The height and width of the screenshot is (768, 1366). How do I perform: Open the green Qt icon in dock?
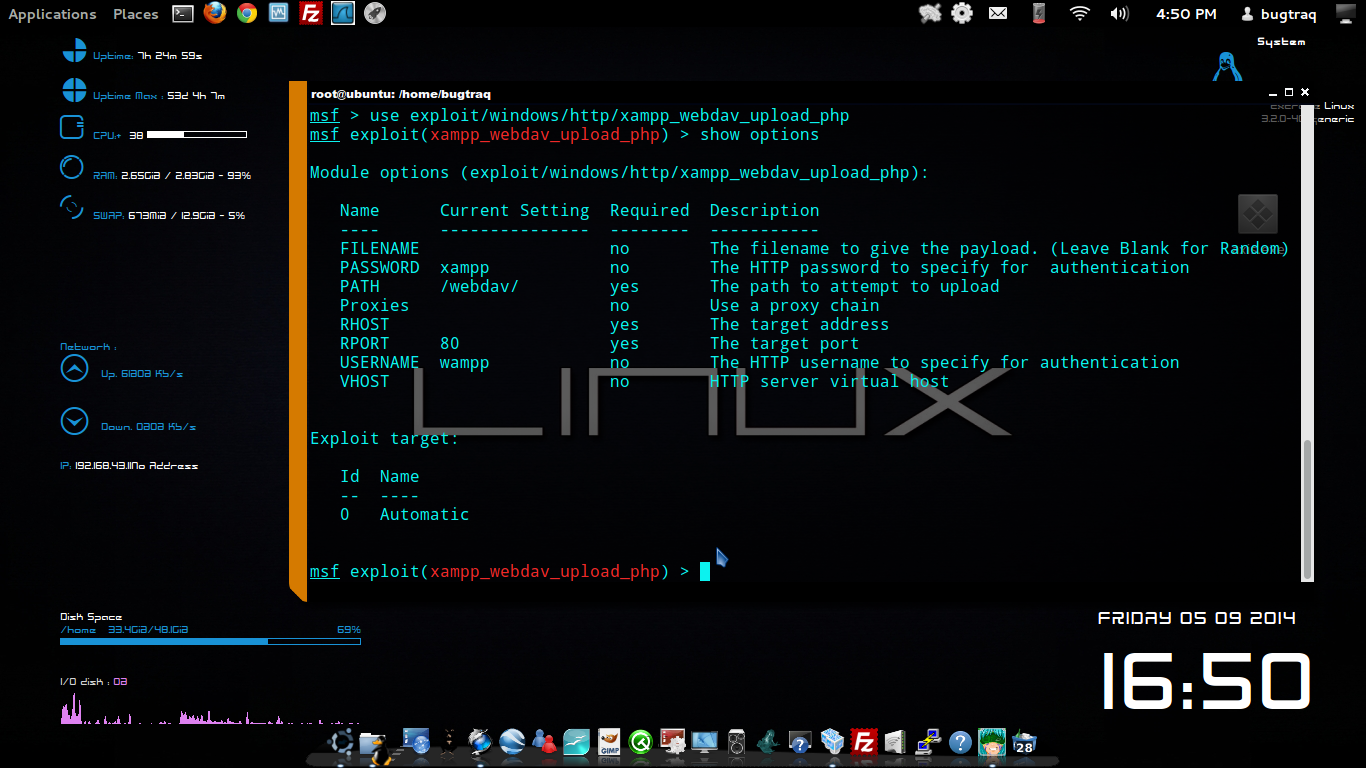tap(641, 742)
